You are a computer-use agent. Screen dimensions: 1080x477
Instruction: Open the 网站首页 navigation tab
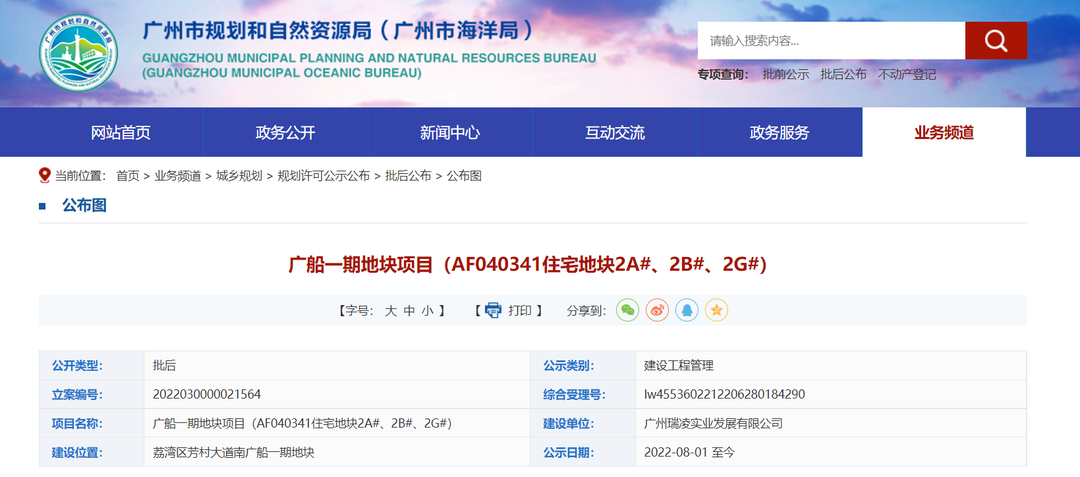click(x=121, y=132)
